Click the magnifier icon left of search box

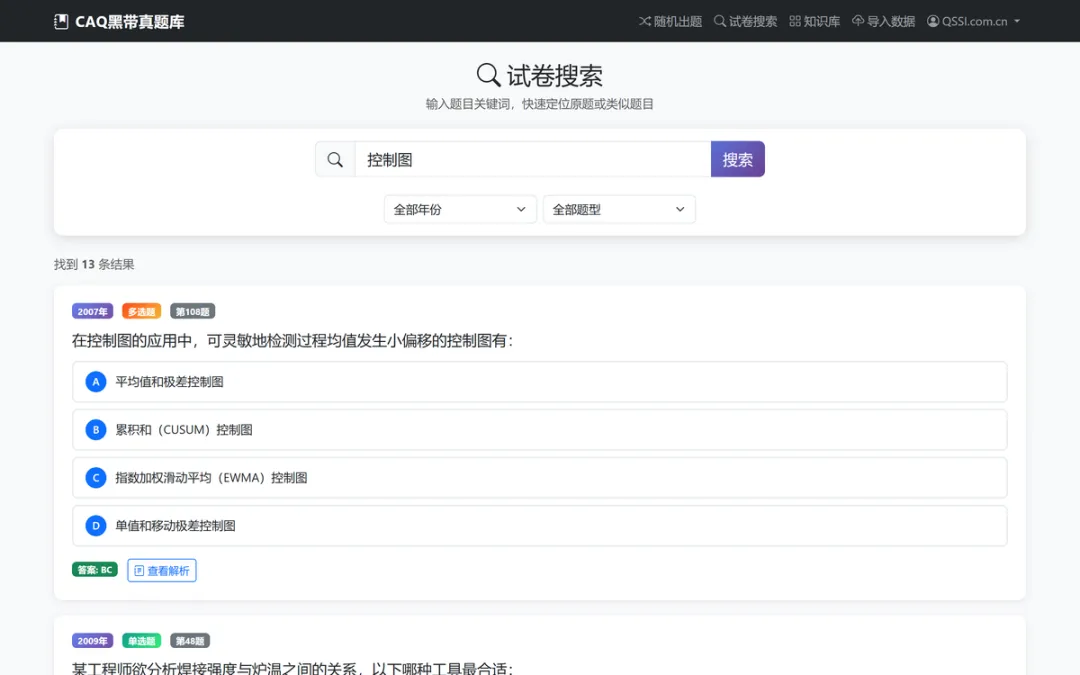[335, 160]
